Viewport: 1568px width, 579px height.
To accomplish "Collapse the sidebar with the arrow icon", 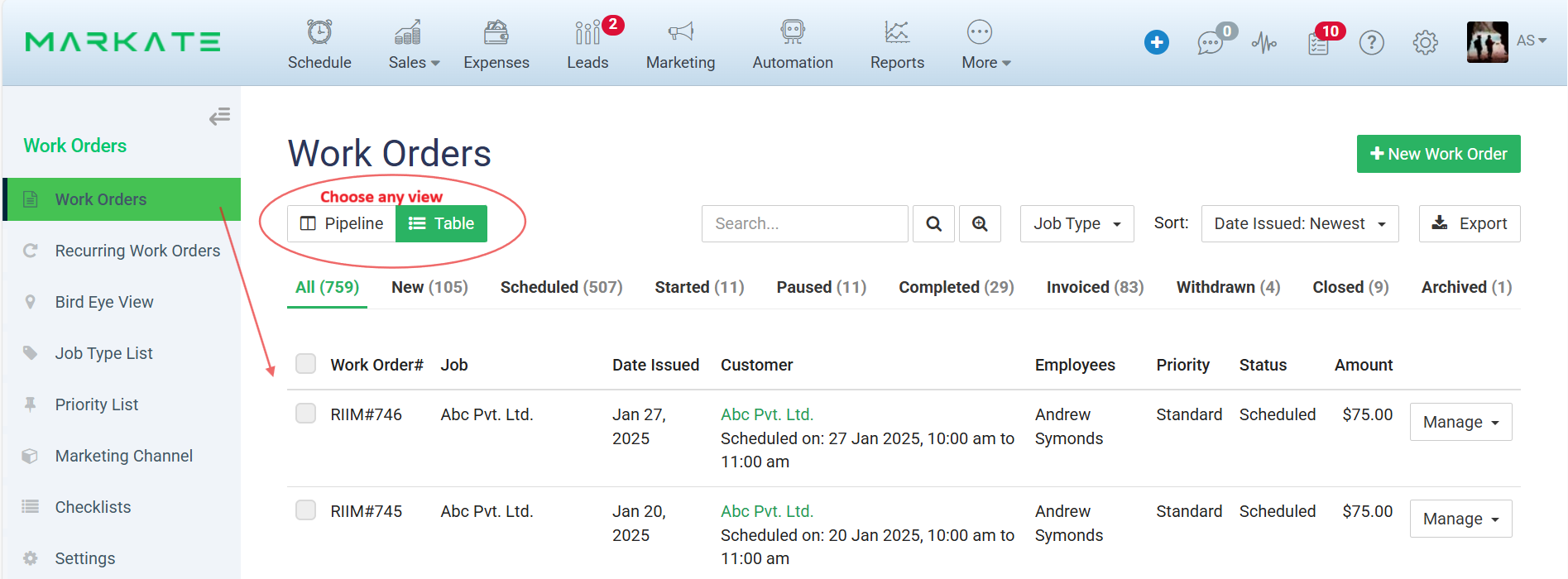I will pos(219,117).
